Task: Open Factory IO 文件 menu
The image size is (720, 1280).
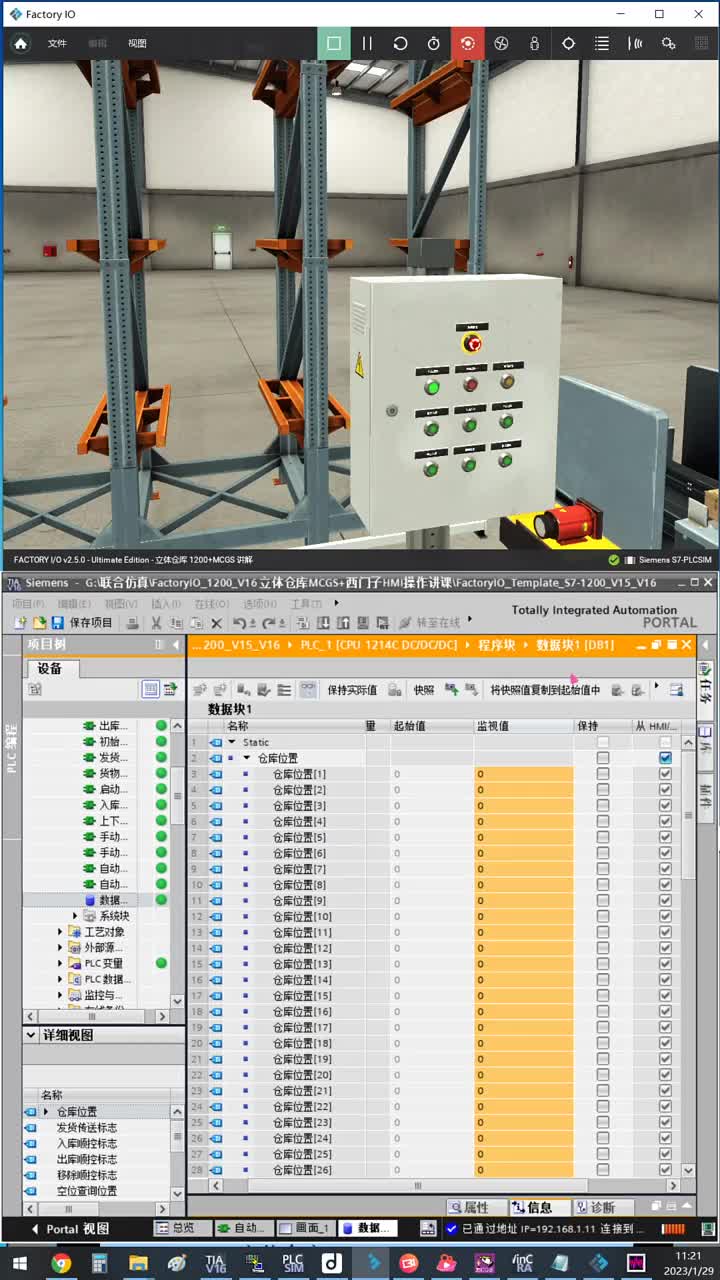Action: click(x=57, y=43)
